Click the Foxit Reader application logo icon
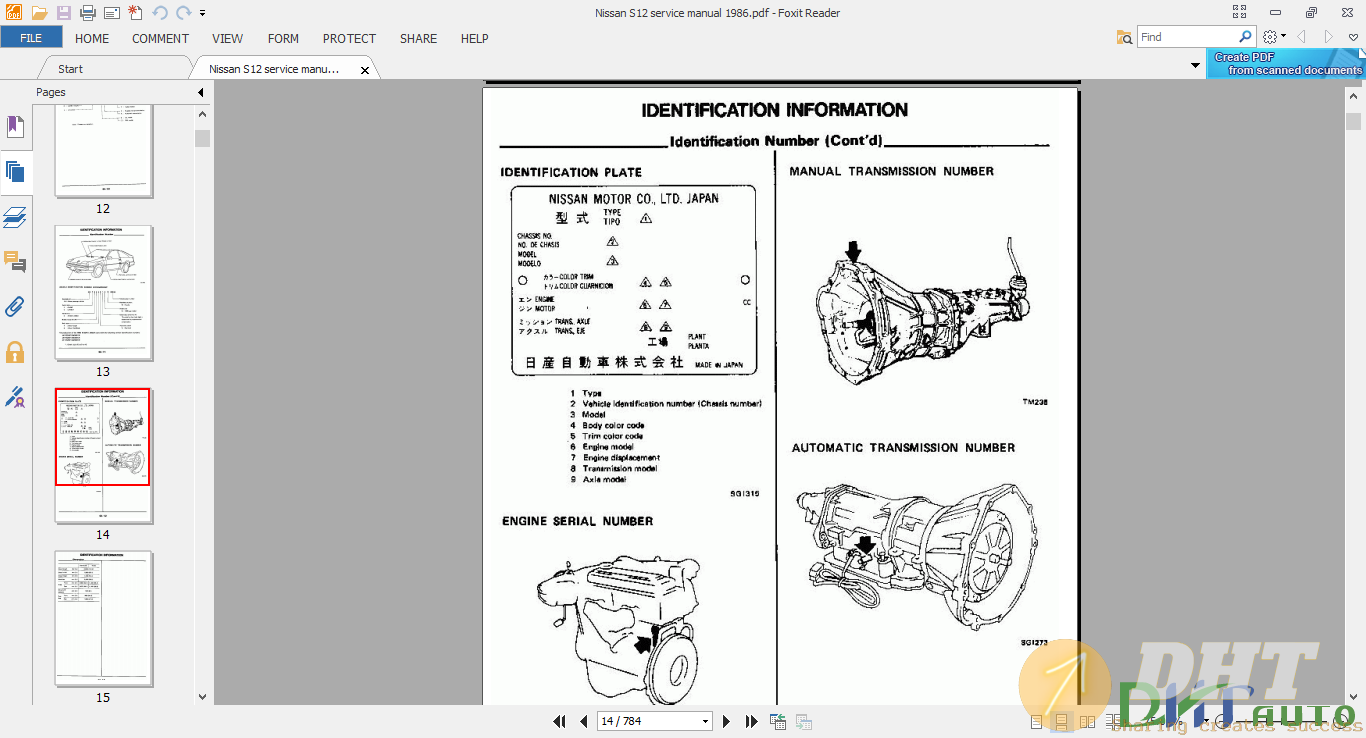The height and width of the screenshot is (738, 1366). (x=13, y=13)
